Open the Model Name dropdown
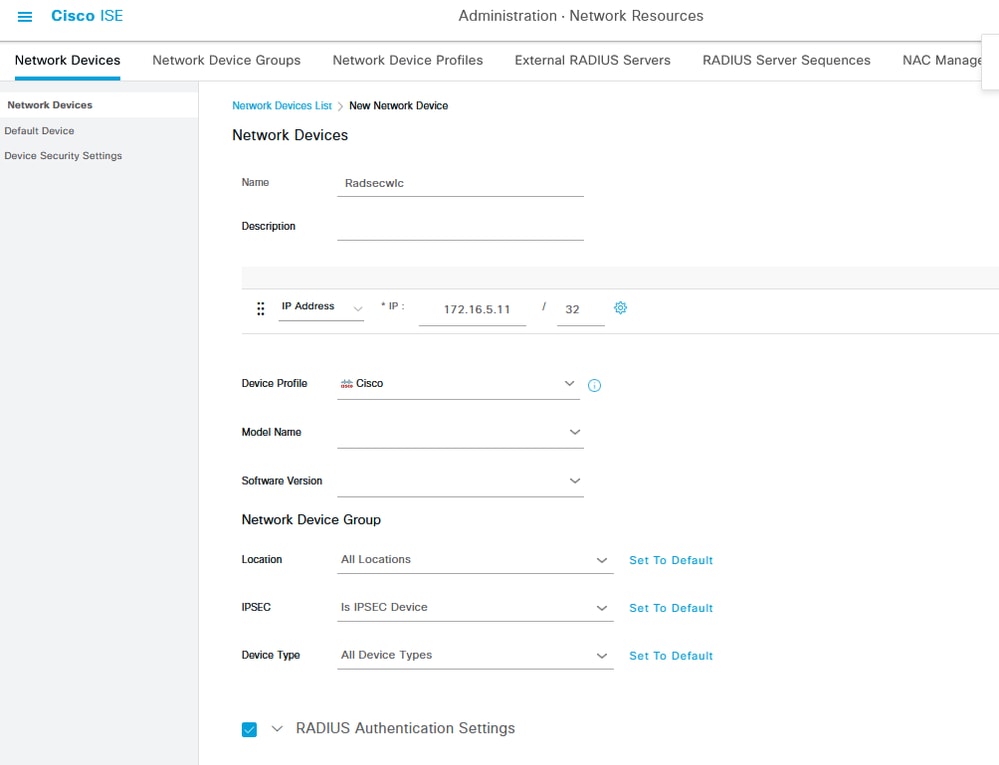 point(460,433)
